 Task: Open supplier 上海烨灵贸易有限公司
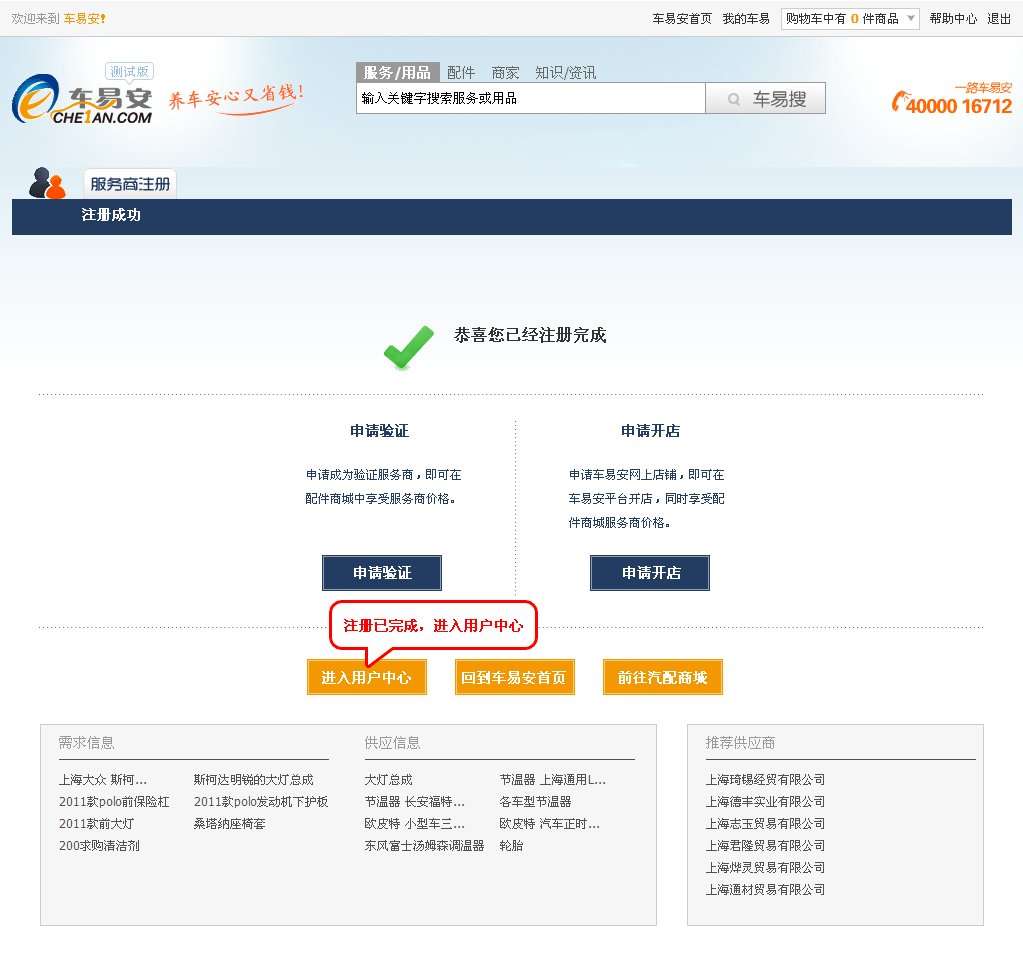click(x=765, y=868)
